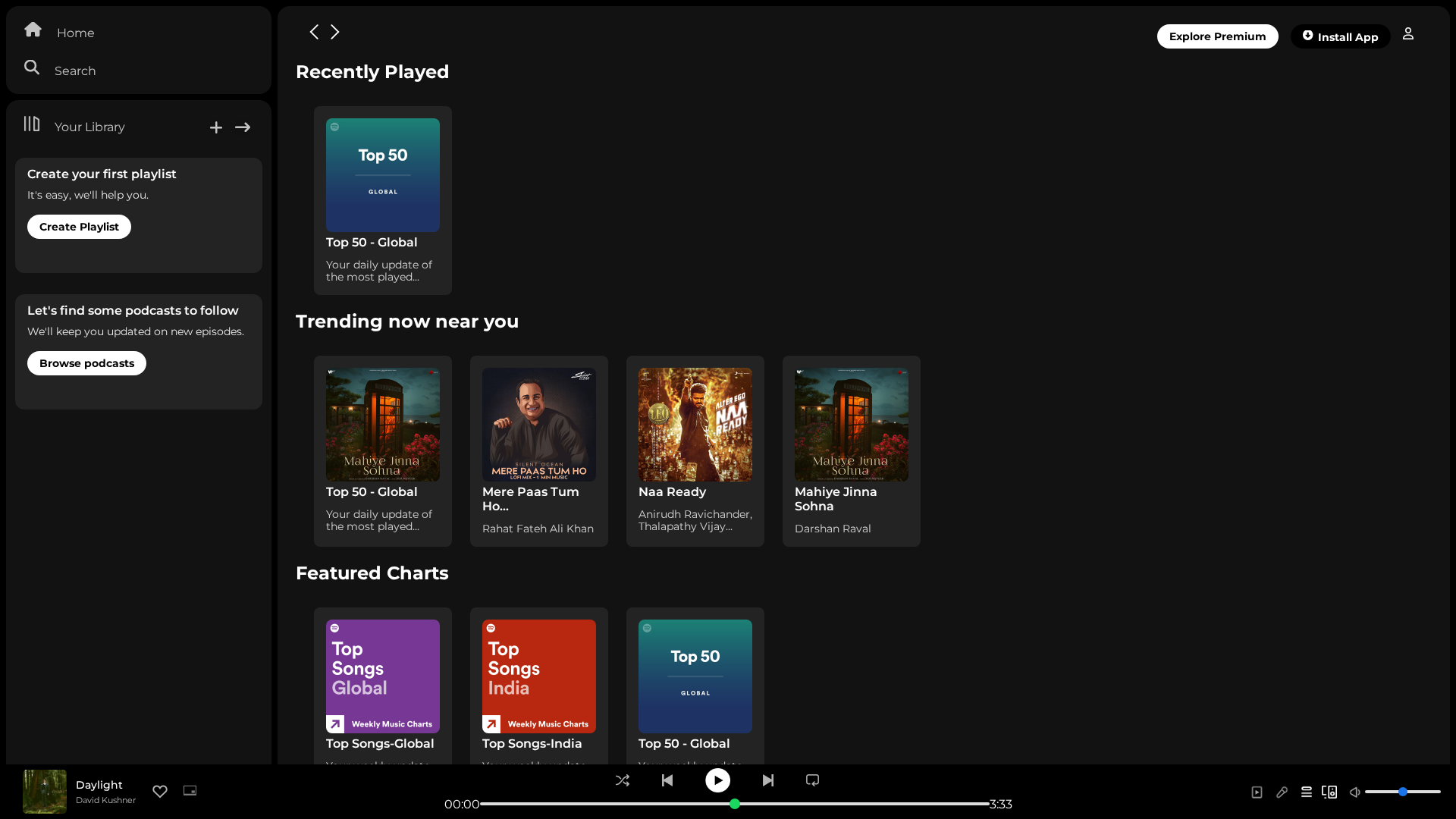The width and height of the screenshot is (1456, 819).
Task: Click the Install App button
Action: pos(1340,36)
